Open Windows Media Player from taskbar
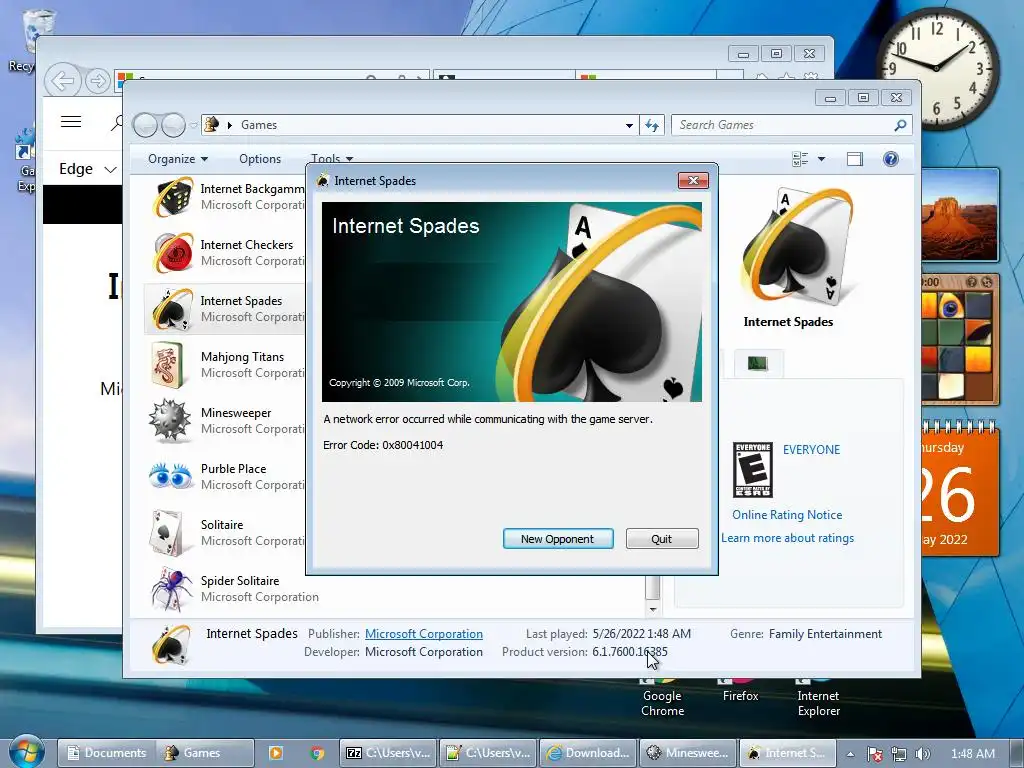The height and width of the screenshot is (768, 1024). click(276, 753)
